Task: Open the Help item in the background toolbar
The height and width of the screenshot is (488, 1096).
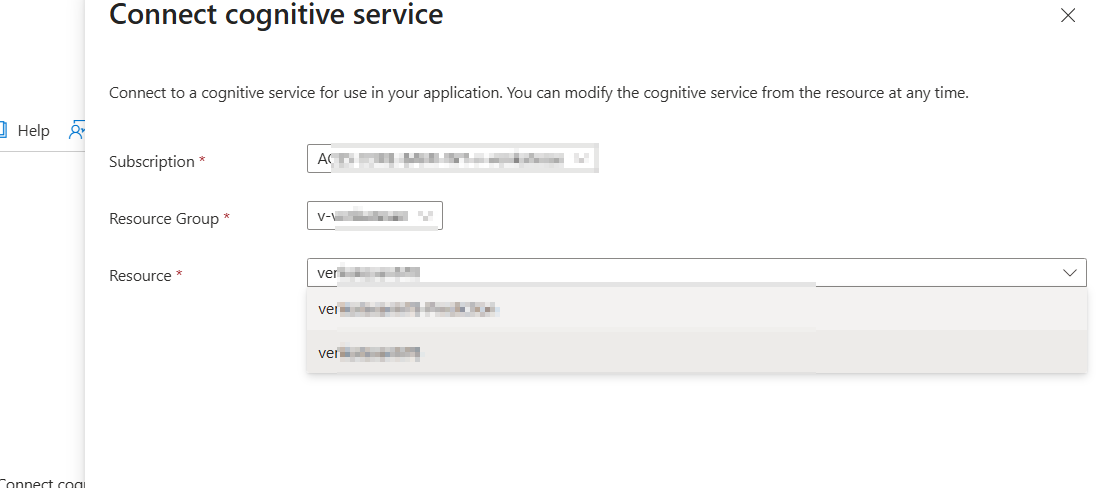Action: click(34, 131)
